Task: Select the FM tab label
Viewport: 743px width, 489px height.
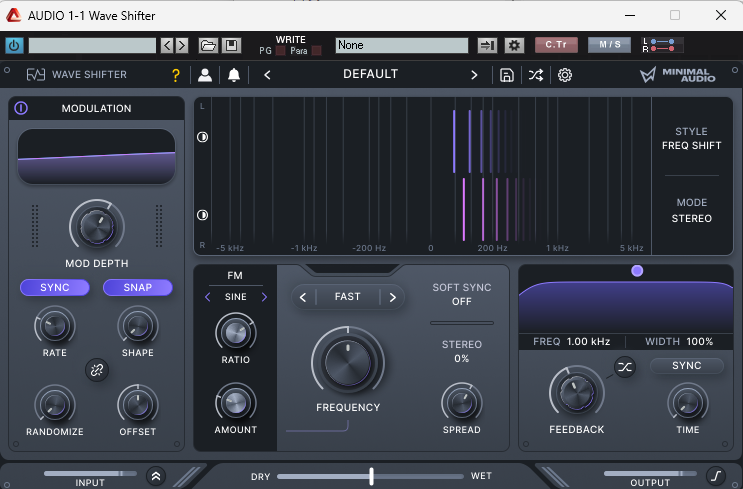Action: 235,275
